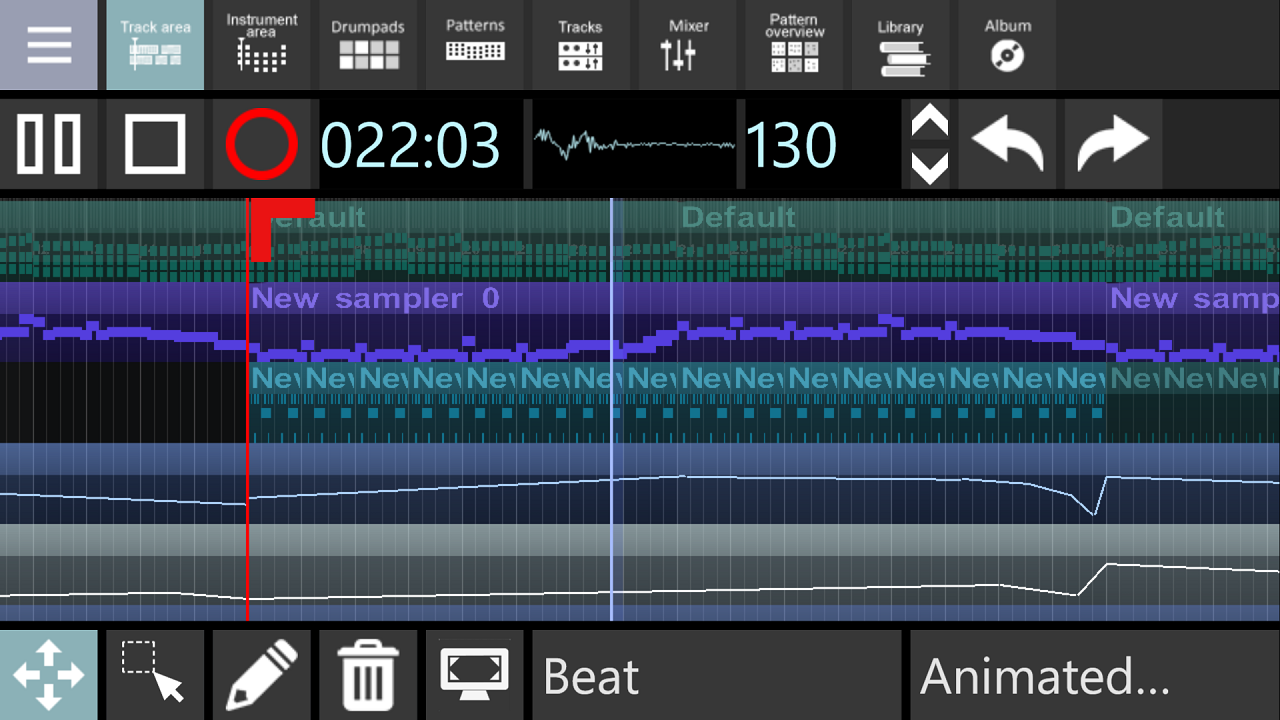Open the Library
The height and width of the screenshot is (720, 1280).
[901, 45]
